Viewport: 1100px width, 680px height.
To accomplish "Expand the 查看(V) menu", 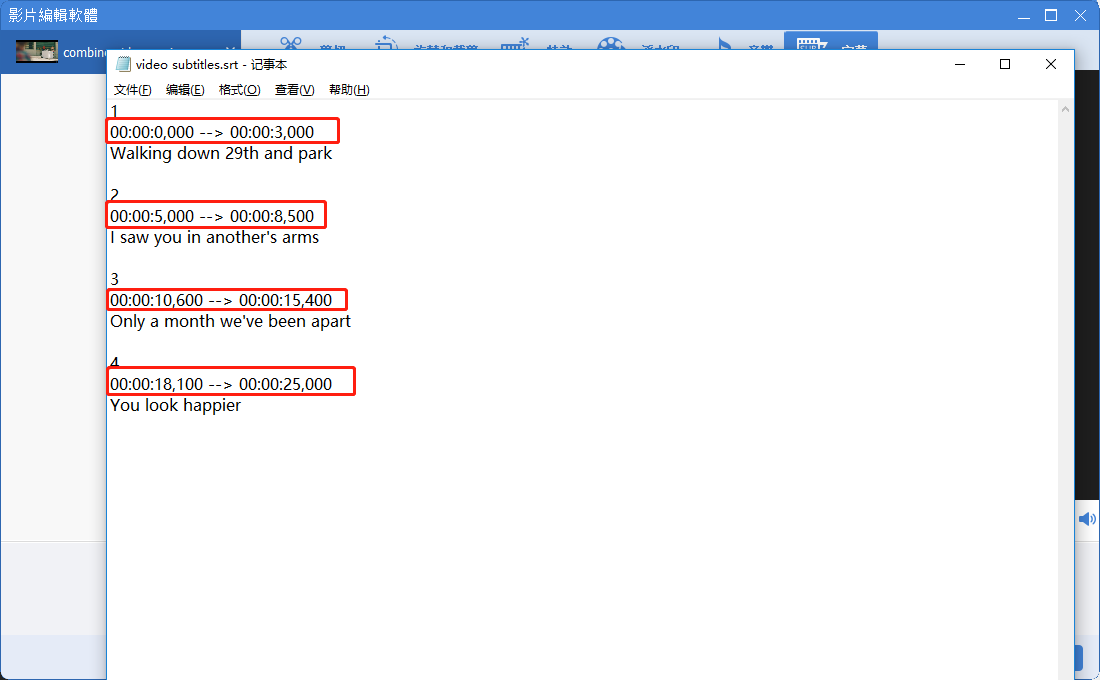I will (294, 90).
